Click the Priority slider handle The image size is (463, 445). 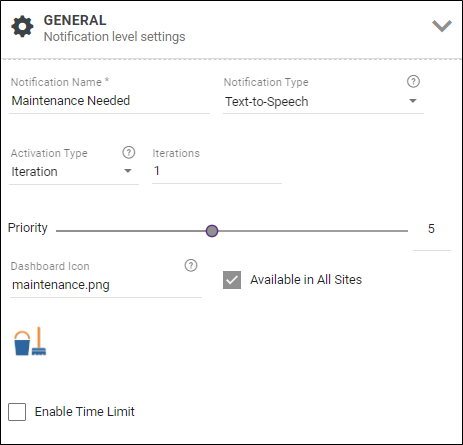coord(212,231)
